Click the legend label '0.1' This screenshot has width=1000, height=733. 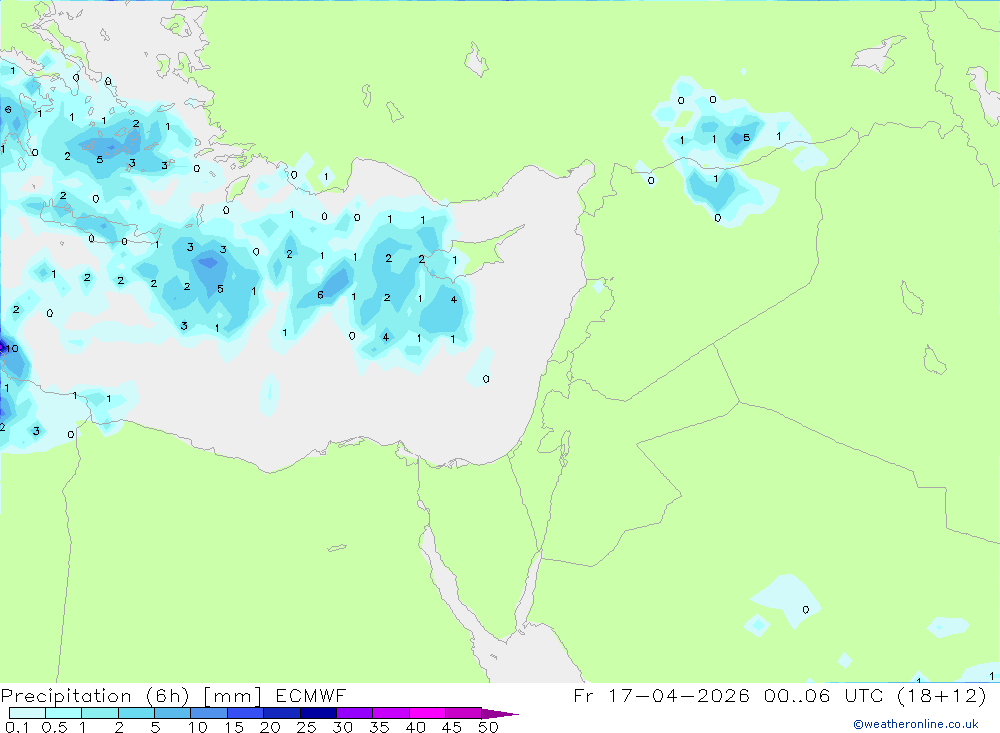17,727
